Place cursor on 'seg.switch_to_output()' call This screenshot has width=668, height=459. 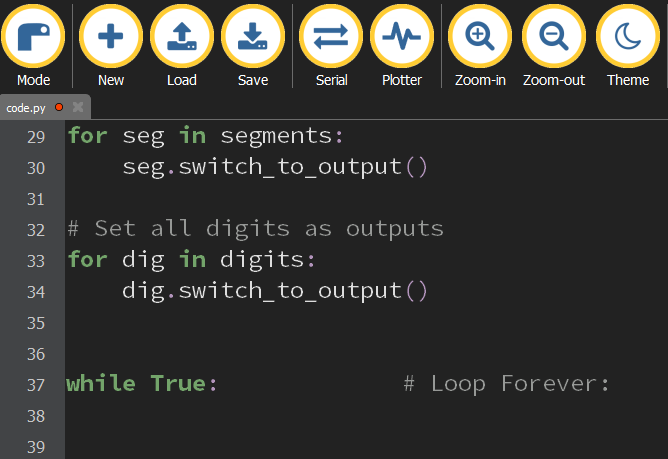(x=275, y=167)
